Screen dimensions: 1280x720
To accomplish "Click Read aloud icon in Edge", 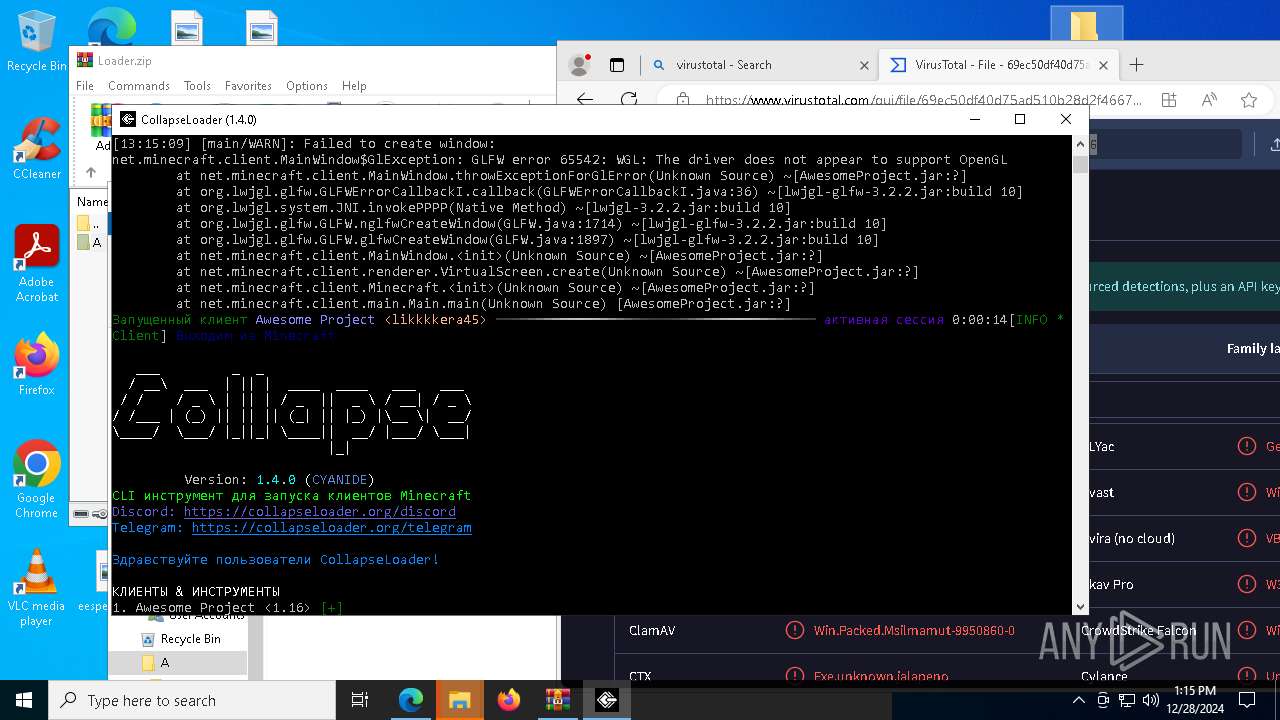I will click(x=1209, y=100).
